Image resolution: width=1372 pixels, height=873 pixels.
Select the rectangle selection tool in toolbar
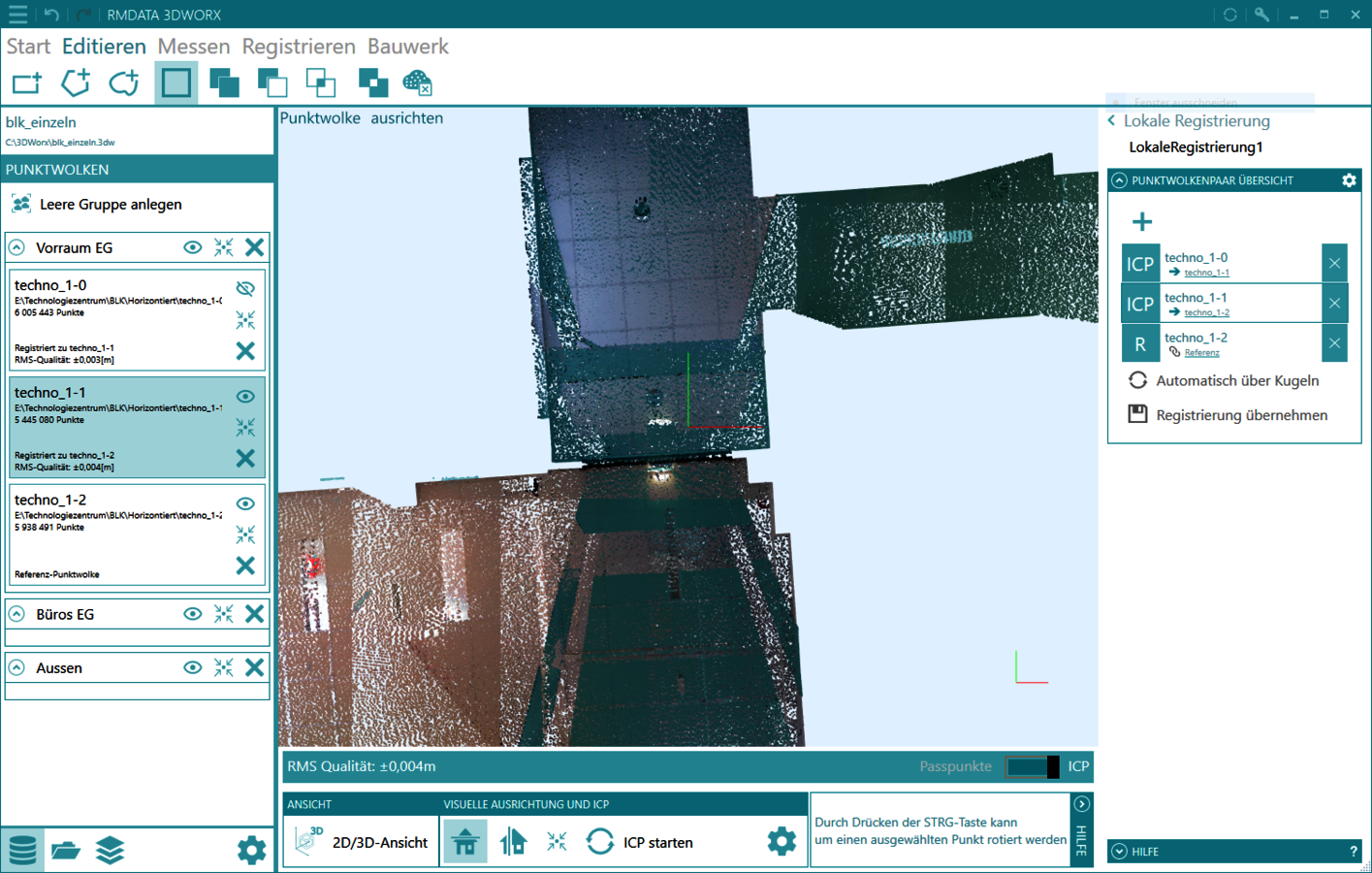coord(175,83)
